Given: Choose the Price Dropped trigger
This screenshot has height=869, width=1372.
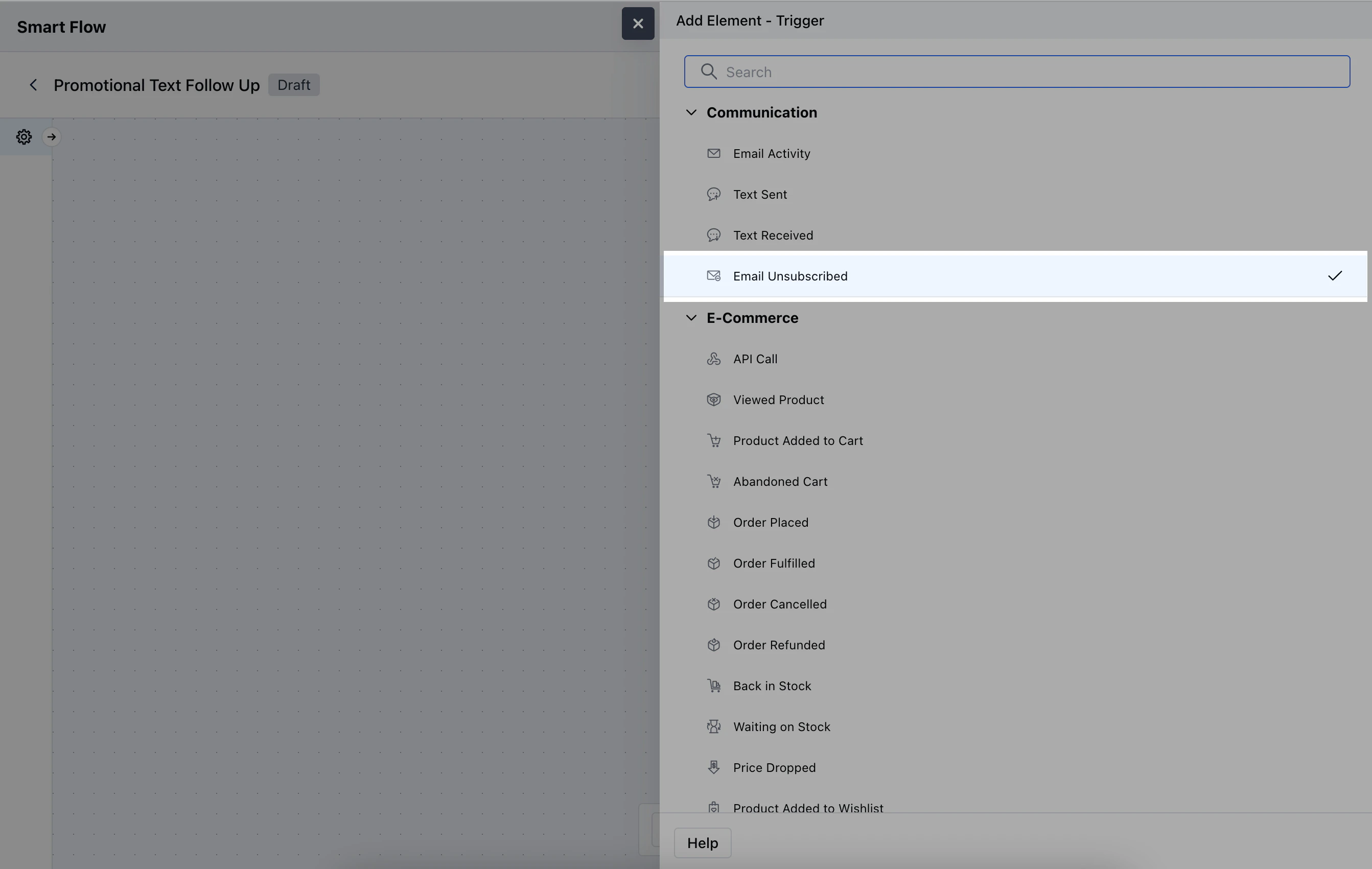Looking at the screenshot, I should pyautogui.click(x=1015, y=768).
